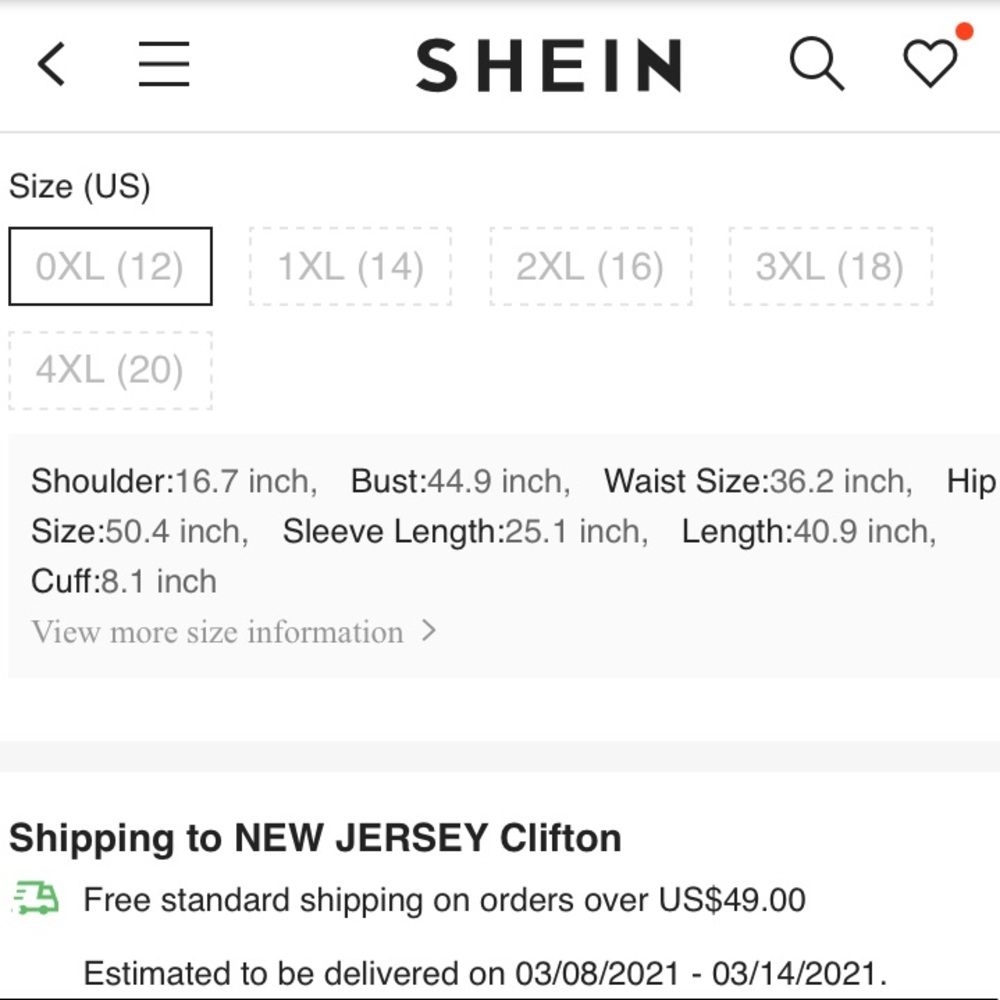Select size 1XL (14)

pos(350,266)
